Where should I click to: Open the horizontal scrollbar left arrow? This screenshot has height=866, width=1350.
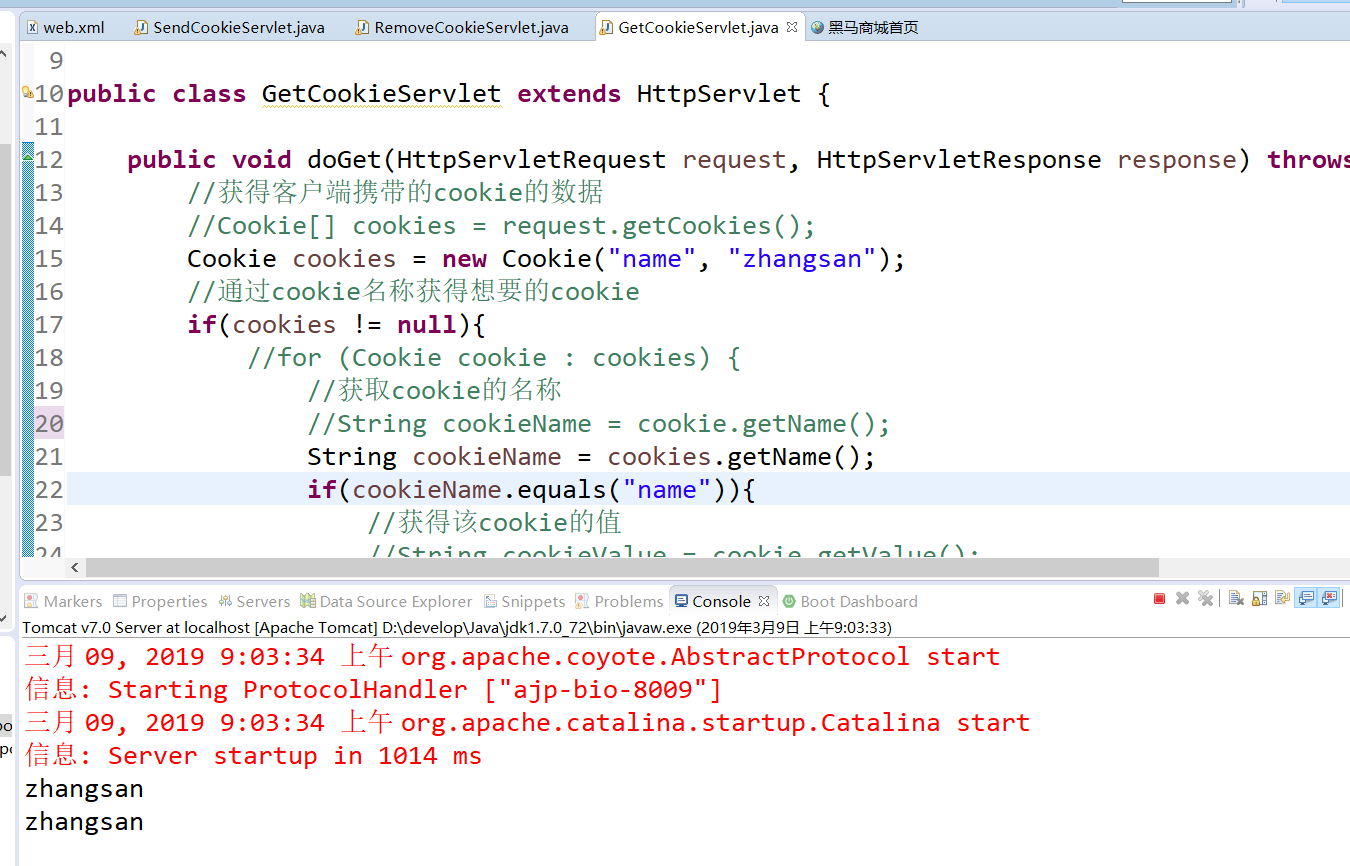(x=75, y=567)
